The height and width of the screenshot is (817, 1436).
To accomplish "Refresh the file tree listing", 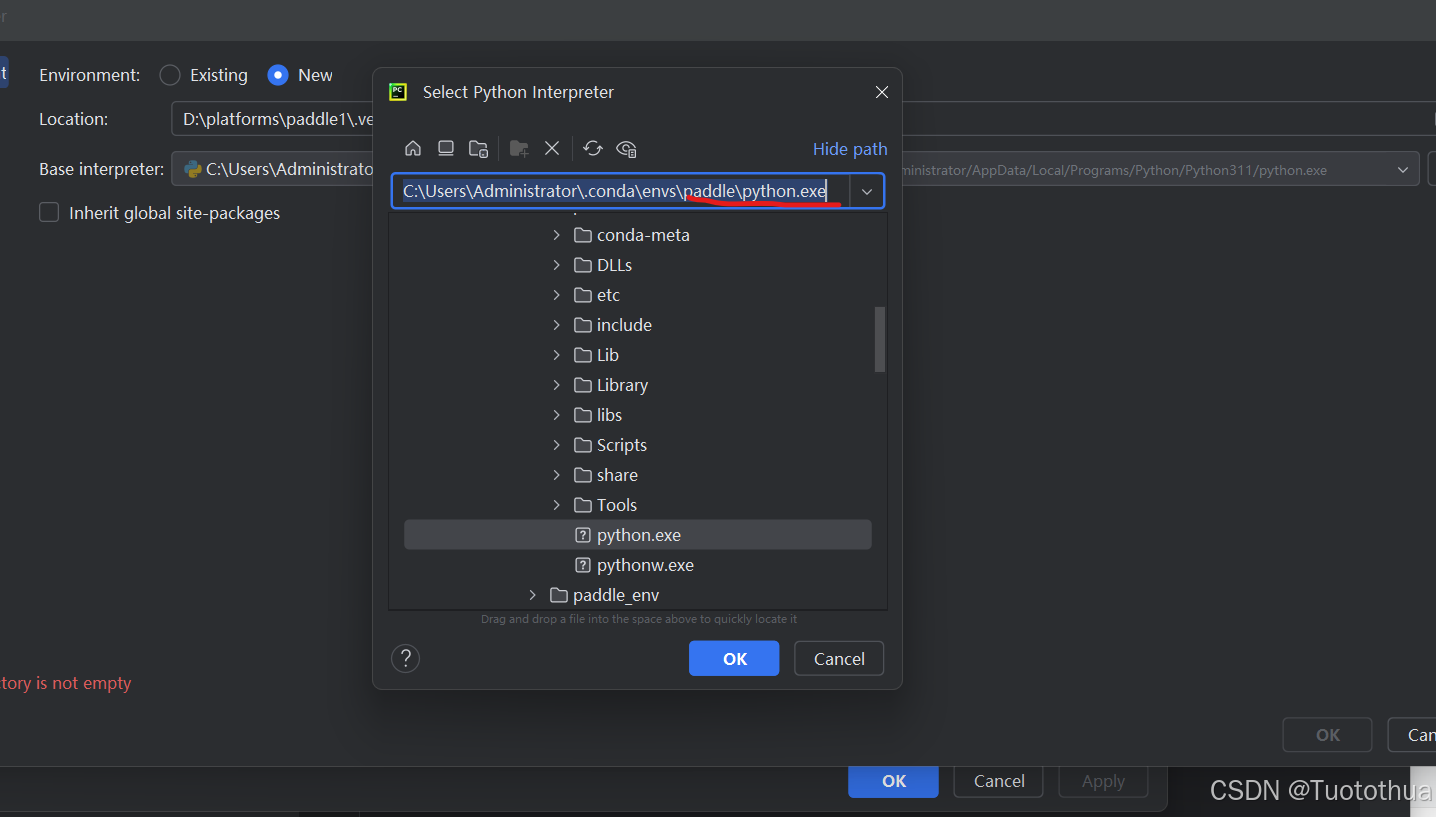I will [592, 148].
